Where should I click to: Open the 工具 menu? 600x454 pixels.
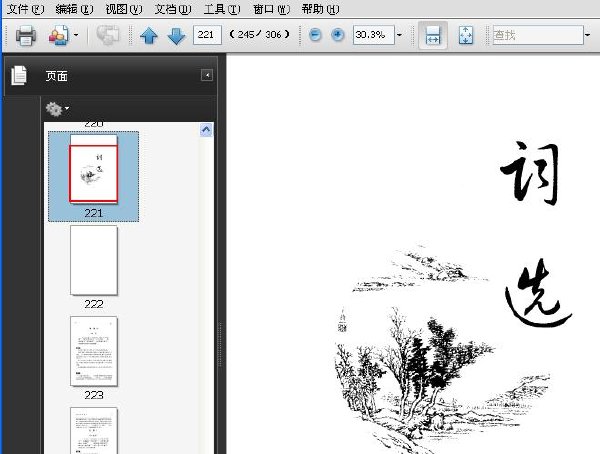click(222, 9)
